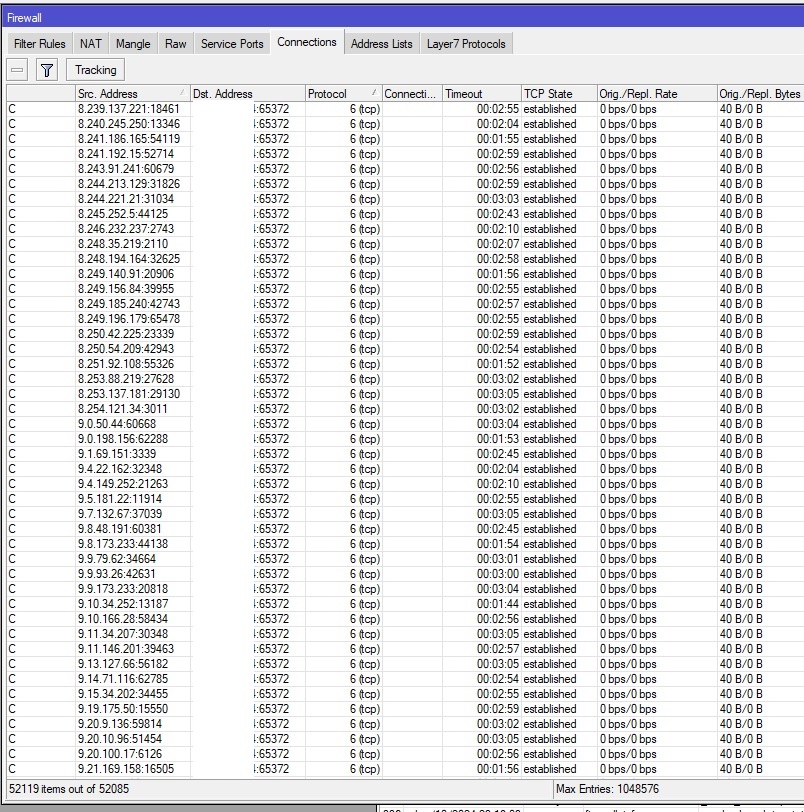Select row with source 8.245.252.5:44125

tap(405, 214)
